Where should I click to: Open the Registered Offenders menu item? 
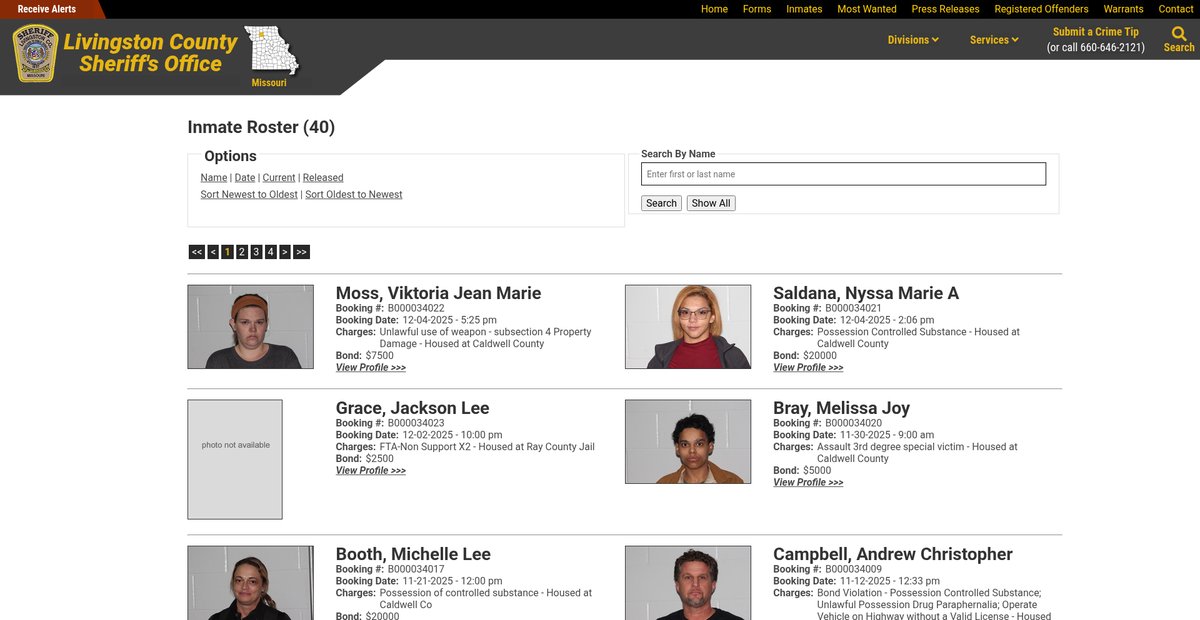1041,9
